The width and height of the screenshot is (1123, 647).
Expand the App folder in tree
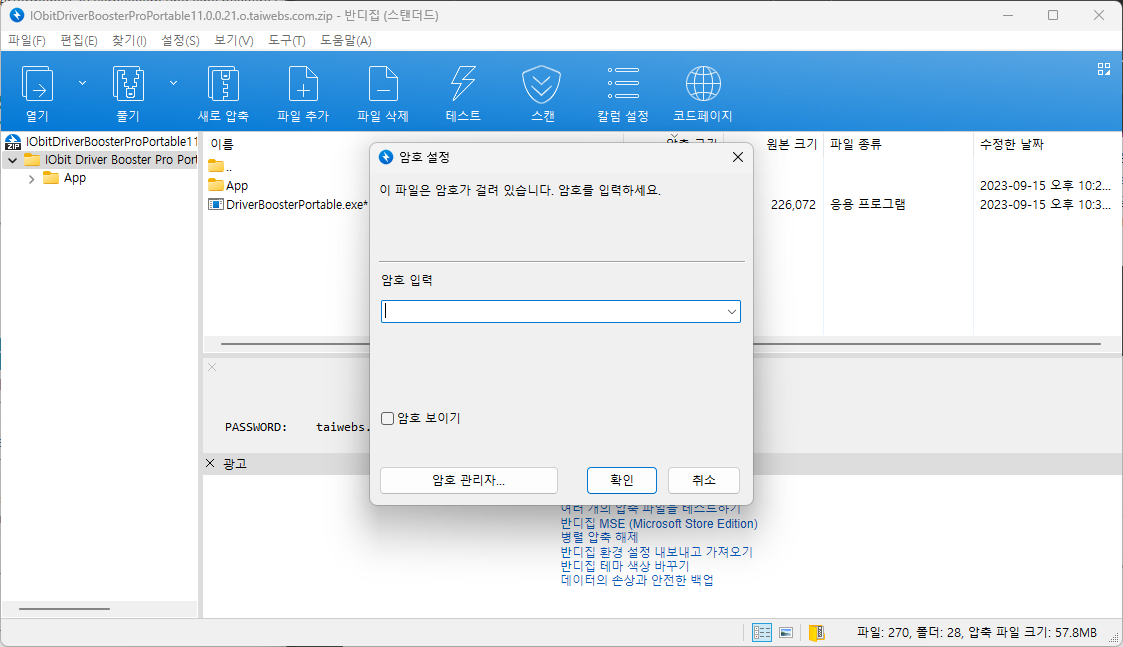click(x=31, y=178)
